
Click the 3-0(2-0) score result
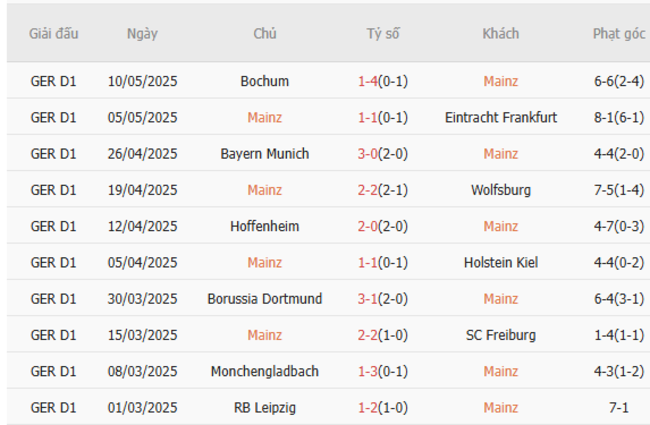click(382, 154)
